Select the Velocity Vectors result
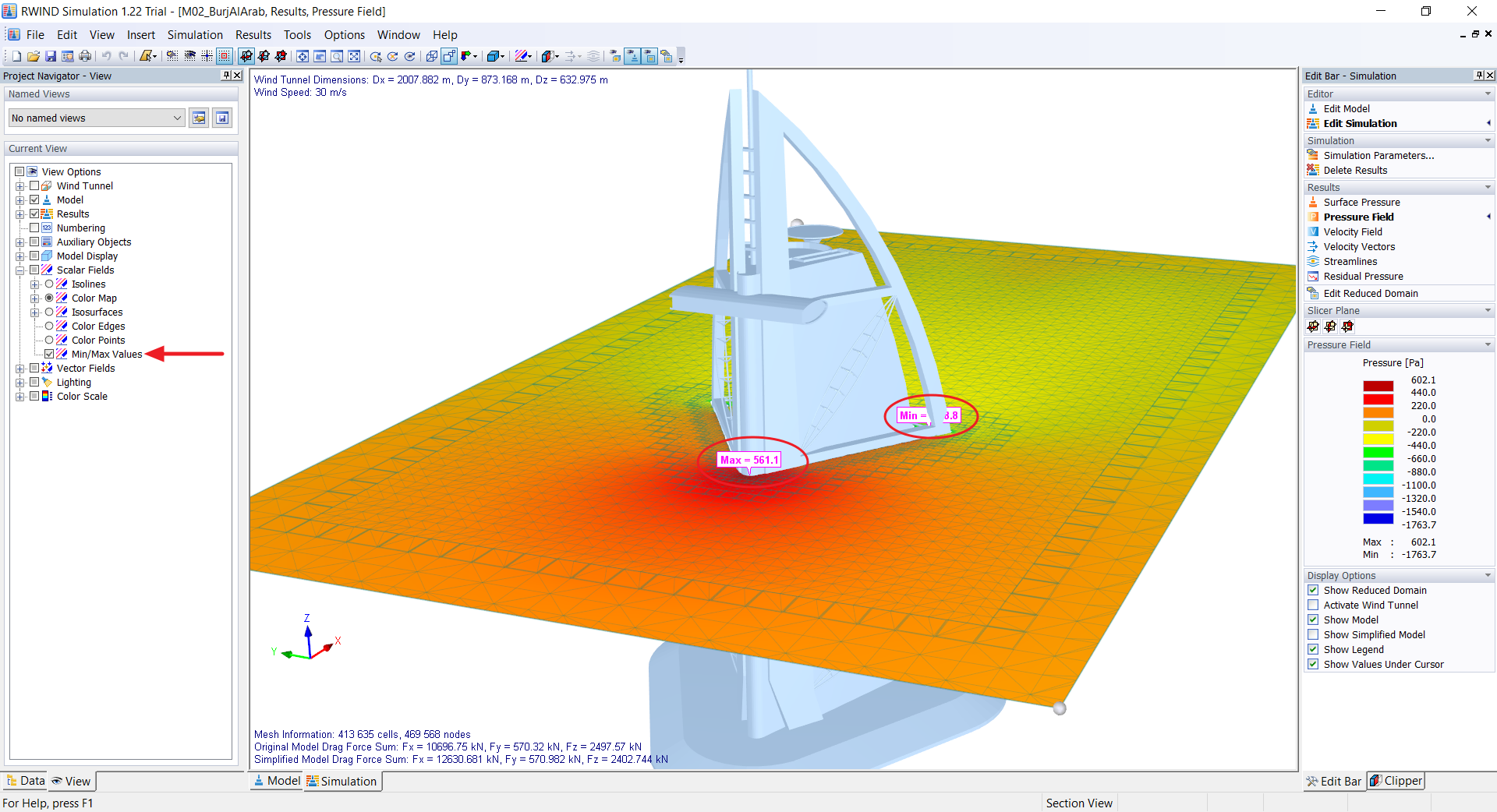 [1360, 246]
